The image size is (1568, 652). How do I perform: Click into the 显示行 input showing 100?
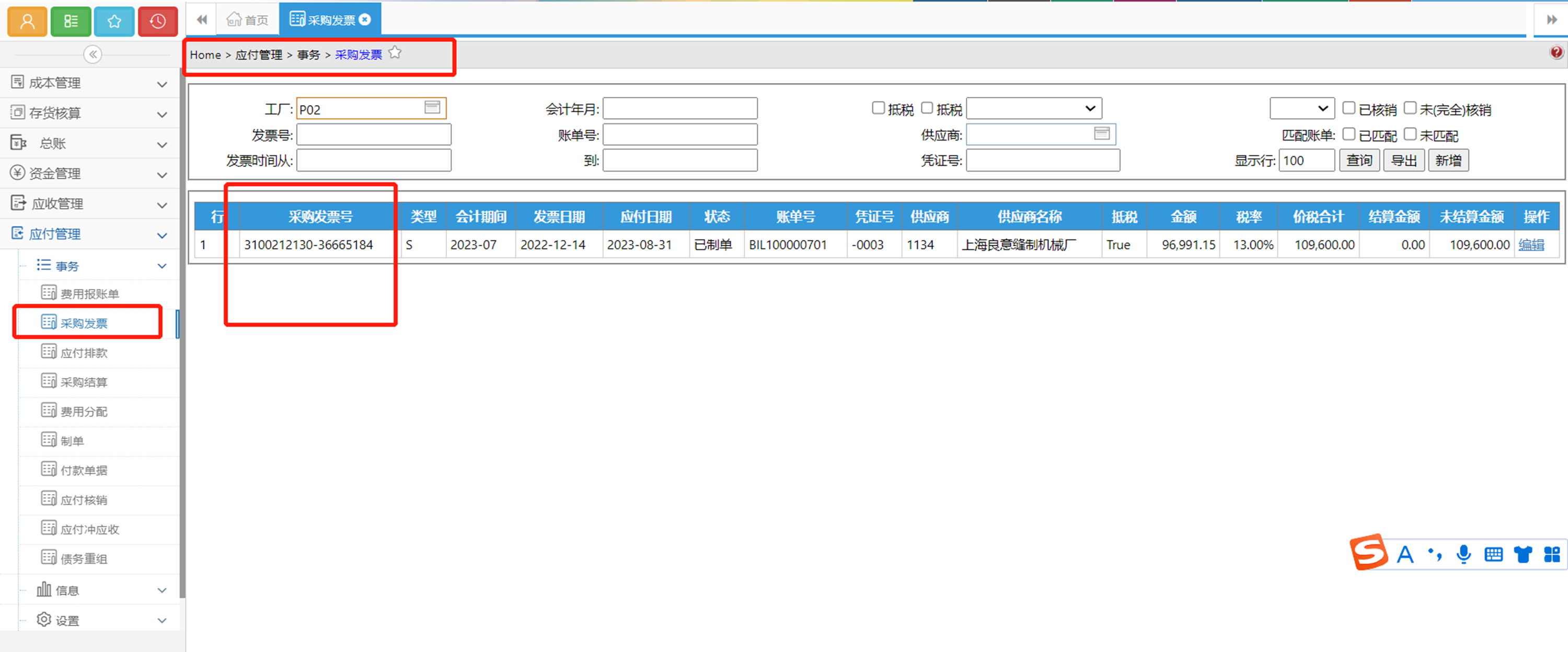[x=1307, y=161]
